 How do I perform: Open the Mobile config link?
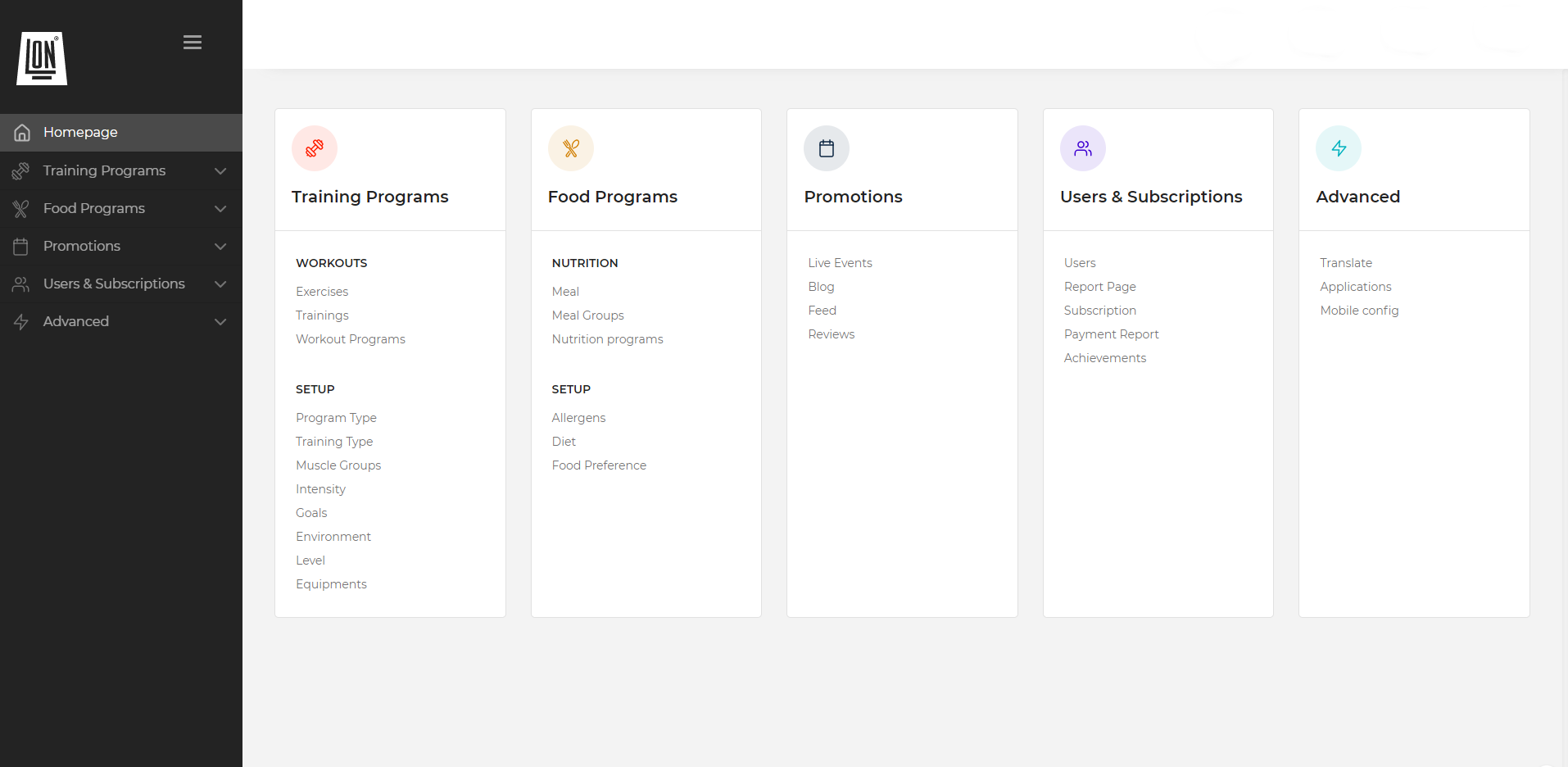pyautogui.click(x=1359, y=311)
